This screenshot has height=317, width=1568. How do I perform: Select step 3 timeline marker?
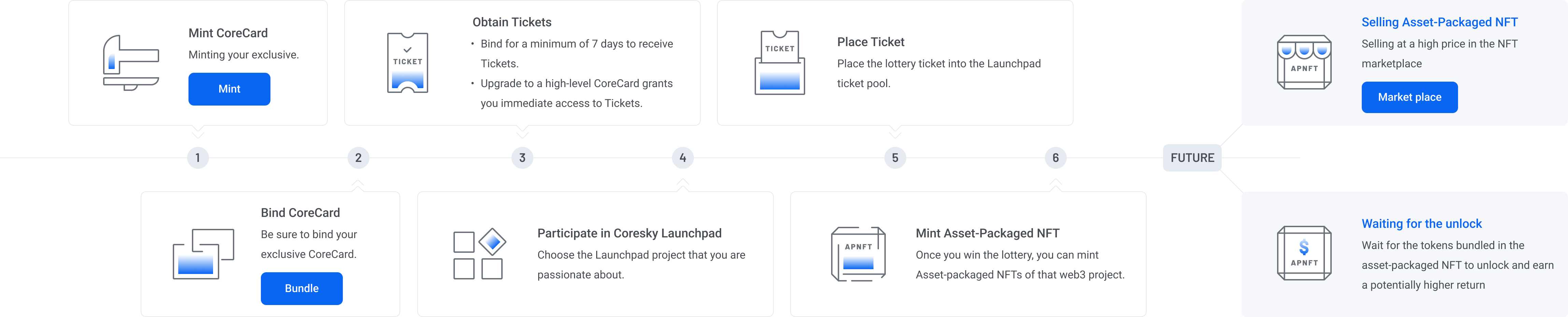tap(522, 158)
